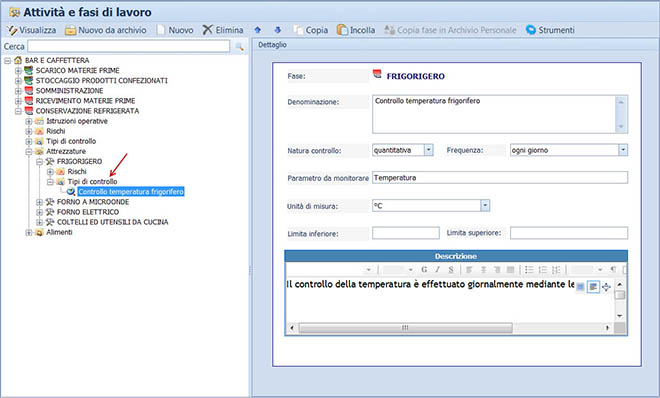The image size is (660, 398).
Task: Expand the SOMMINISTRAZIONE node
Action: (x=18, y=91)
